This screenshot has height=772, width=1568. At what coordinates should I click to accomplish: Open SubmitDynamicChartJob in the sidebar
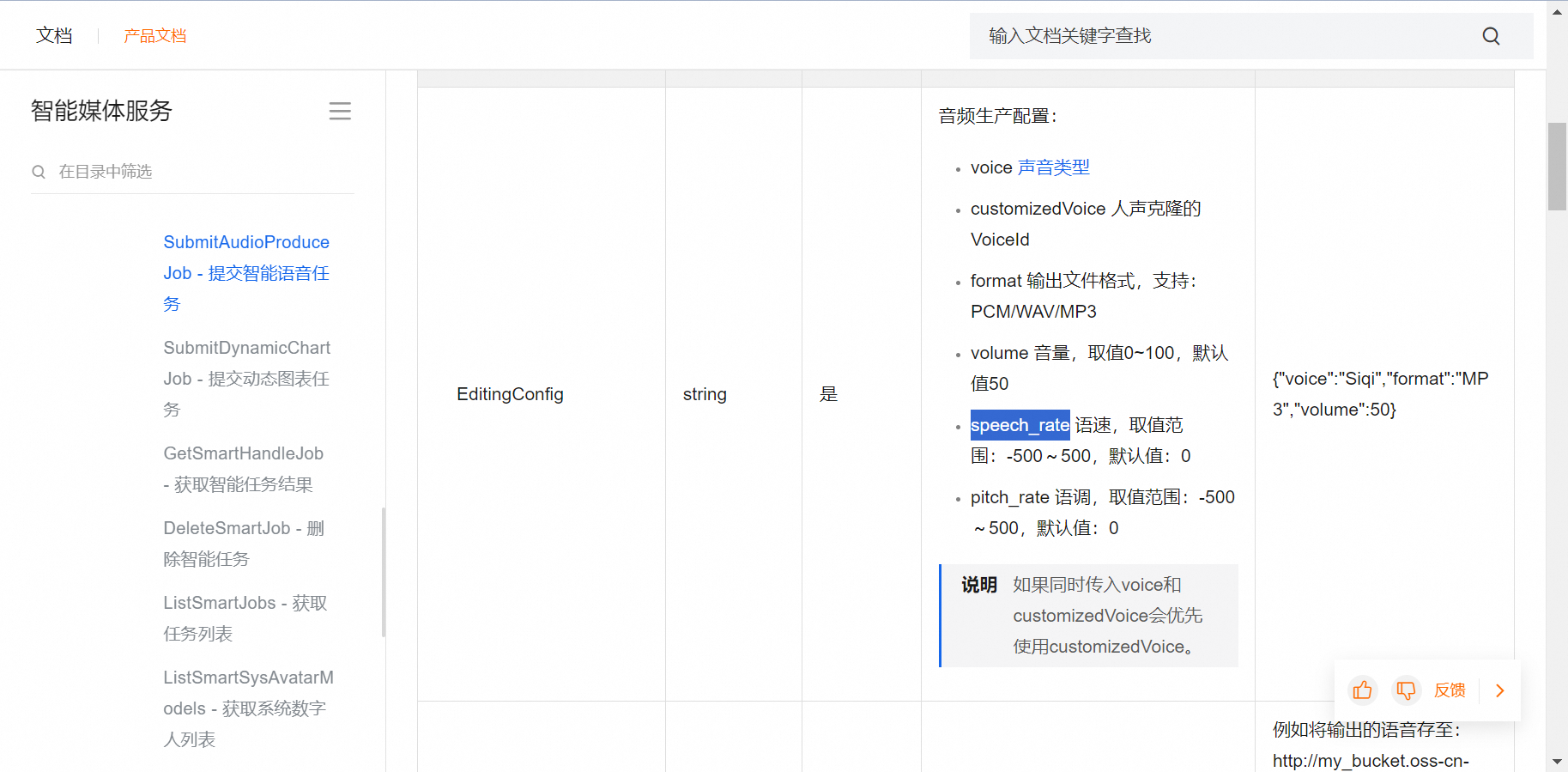coord(247,379)
